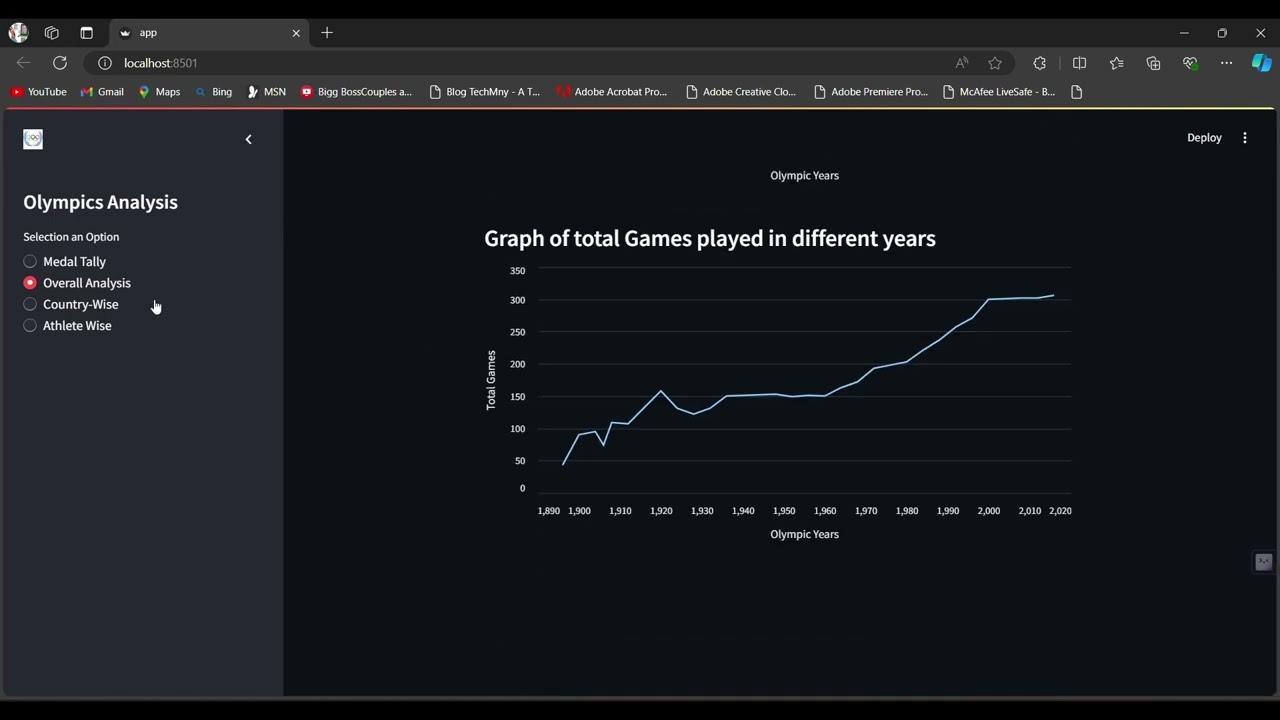Open the McAfee LiveSafe bookmark

point(998,92)
